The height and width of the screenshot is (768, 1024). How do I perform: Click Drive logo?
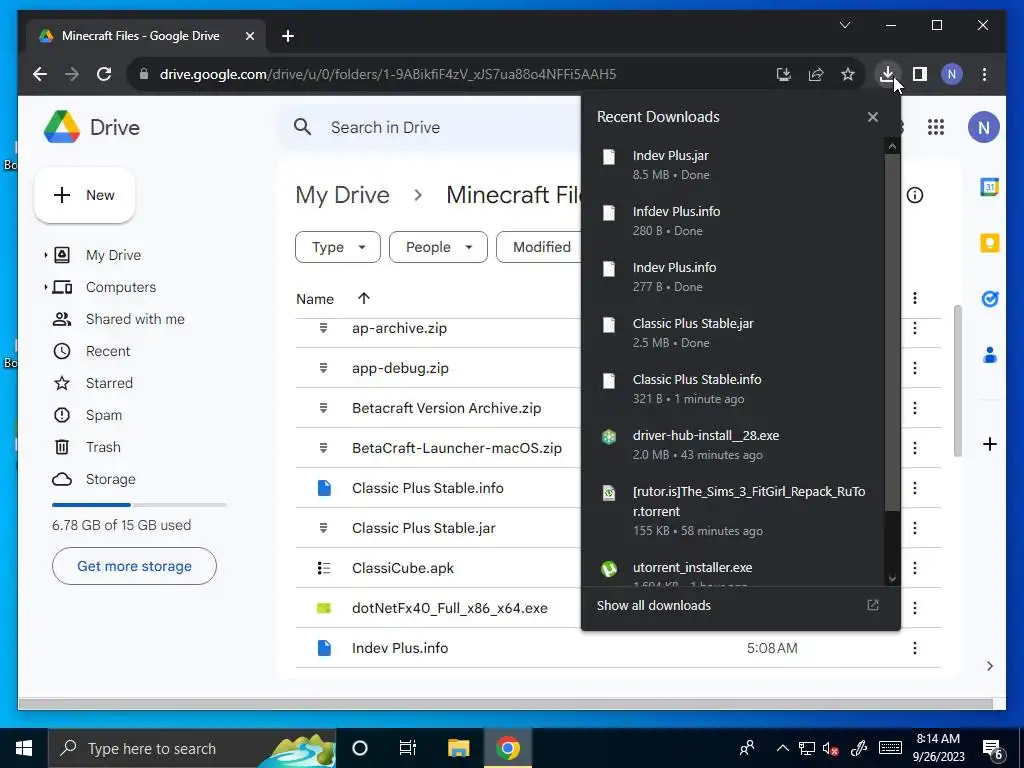click(92, 127)
